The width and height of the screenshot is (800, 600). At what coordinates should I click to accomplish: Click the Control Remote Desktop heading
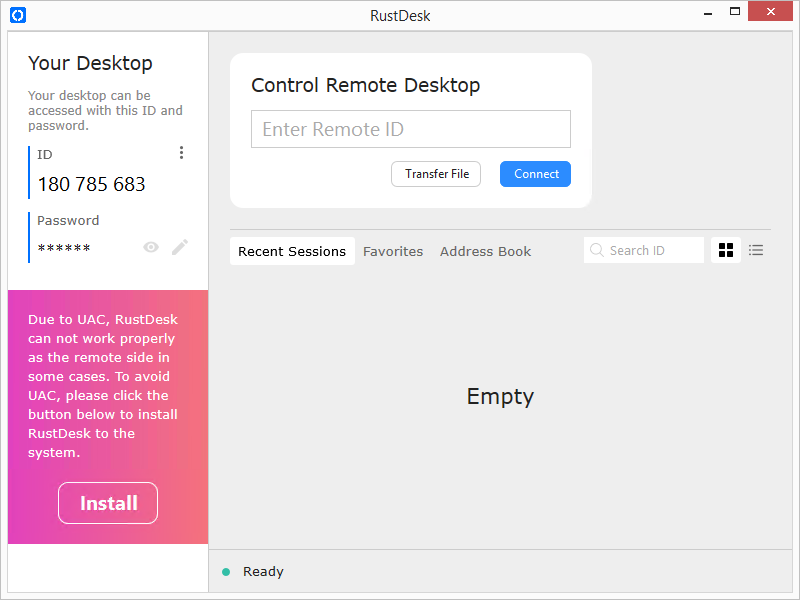(366, 85)
